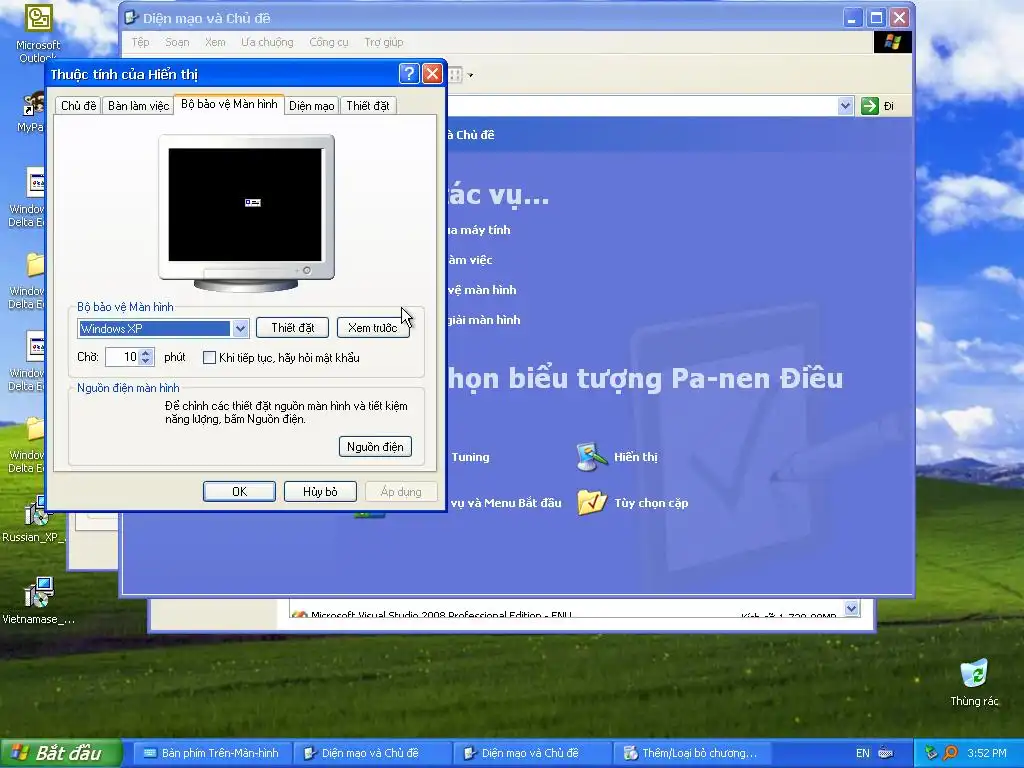The height and width of the screenshot is (768, 1024).
Task: Click the Tùy chọn cặp folder icon
Action: (x=592, y=503)
